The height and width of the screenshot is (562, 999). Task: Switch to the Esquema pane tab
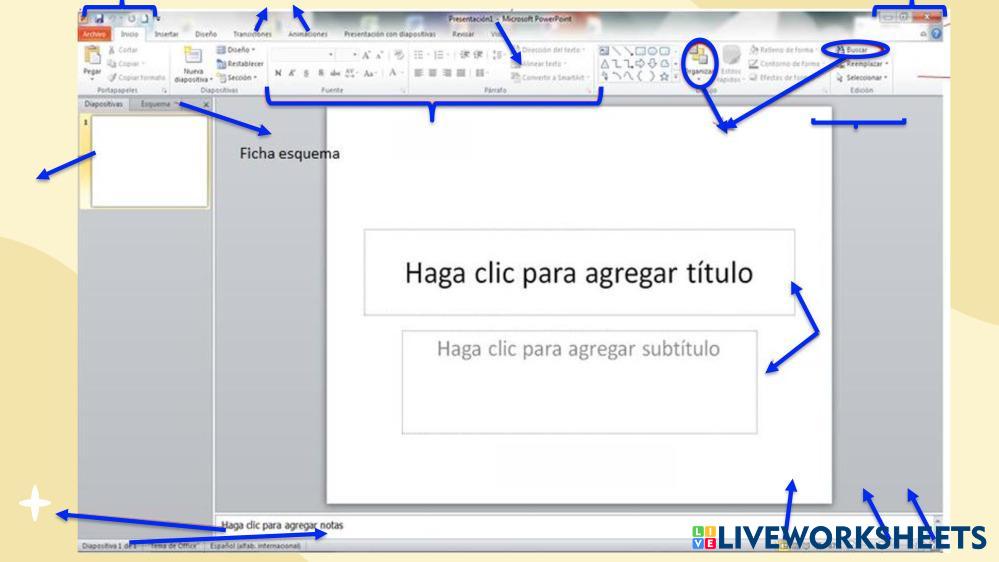[156, 103]
